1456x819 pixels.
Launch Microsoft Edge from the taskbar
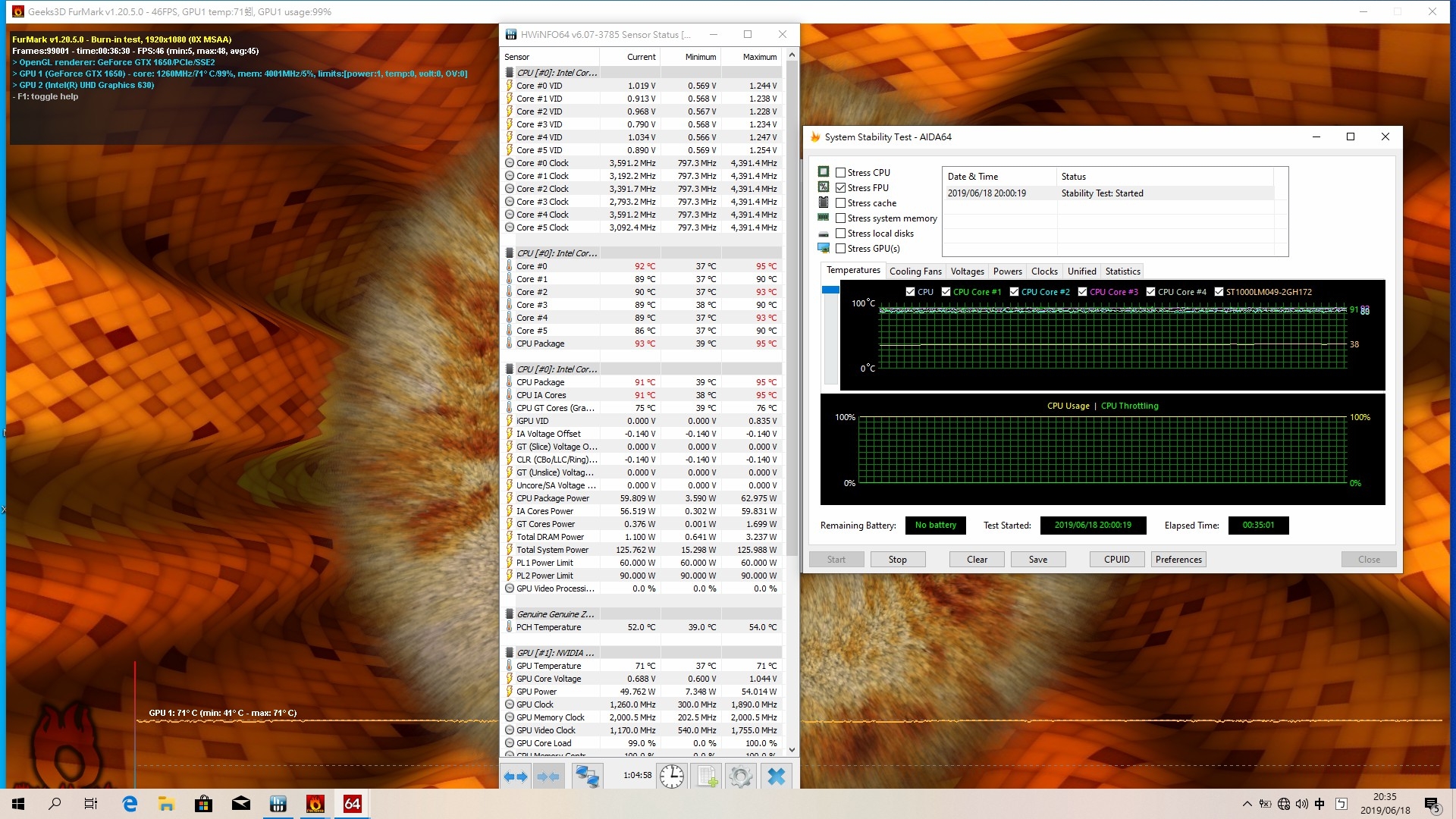pyautogui.click(x=130, y=804)
